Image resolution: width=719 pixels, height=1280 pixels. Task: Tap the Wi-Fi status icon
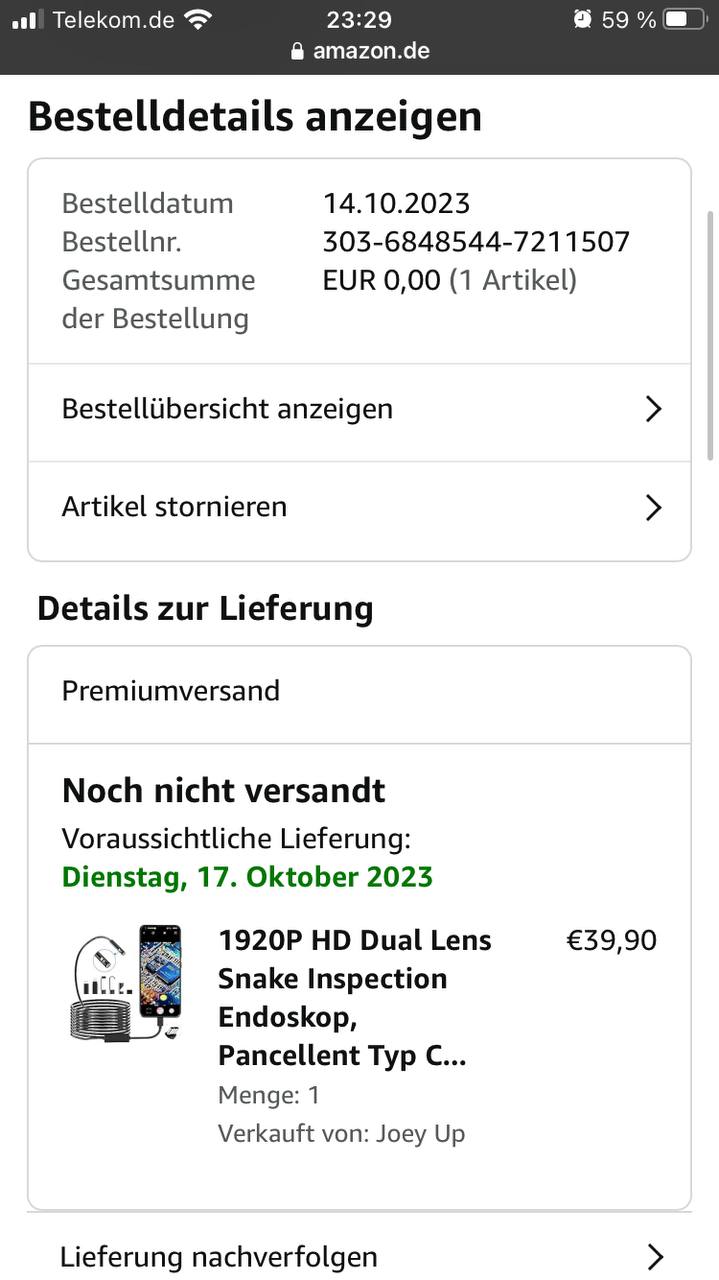point(198,19)
